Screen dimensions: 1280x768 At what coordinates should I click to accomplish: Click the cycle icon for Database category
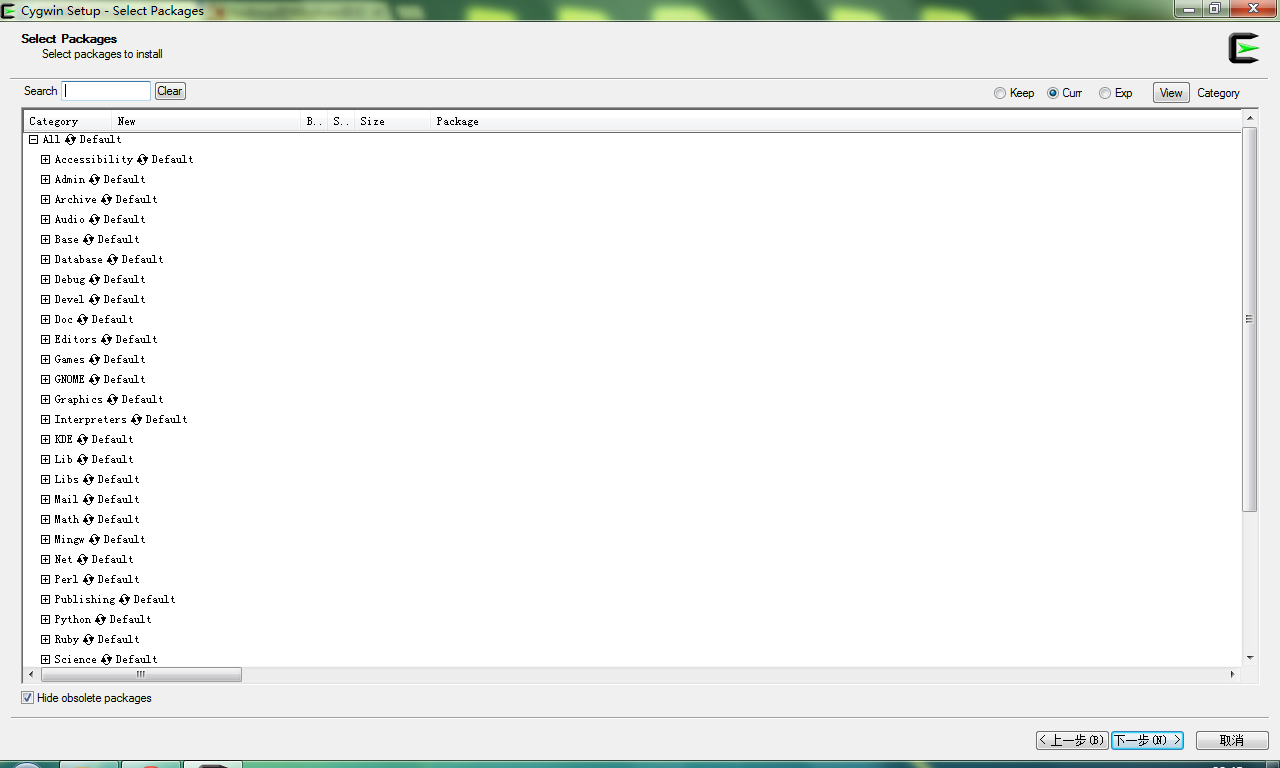[x=113, y=259]
